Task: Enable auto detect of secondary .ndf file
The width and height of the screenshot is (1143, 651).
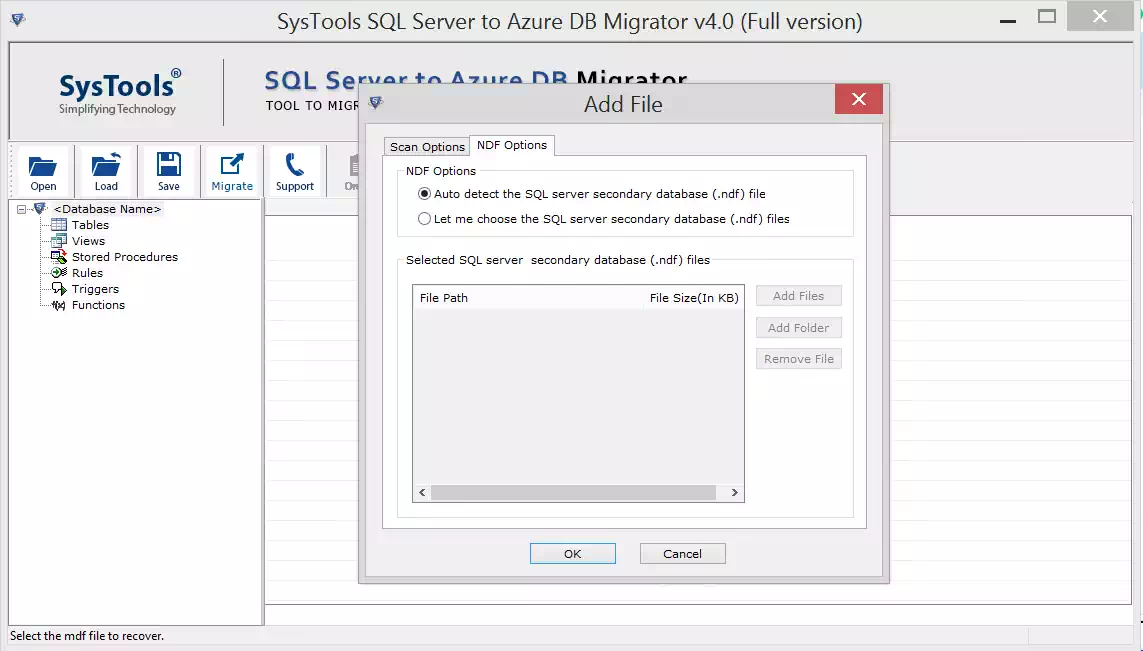Action: pos(424,193)
